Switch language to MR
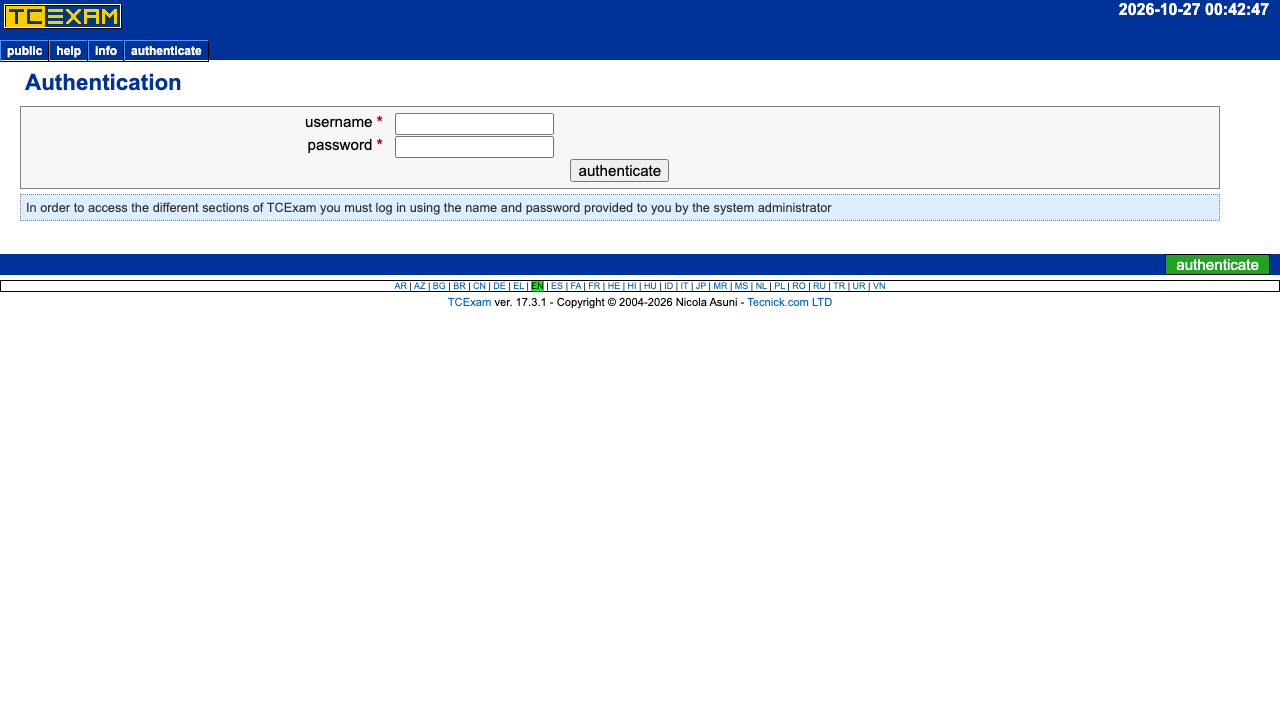 click(720, 286)
